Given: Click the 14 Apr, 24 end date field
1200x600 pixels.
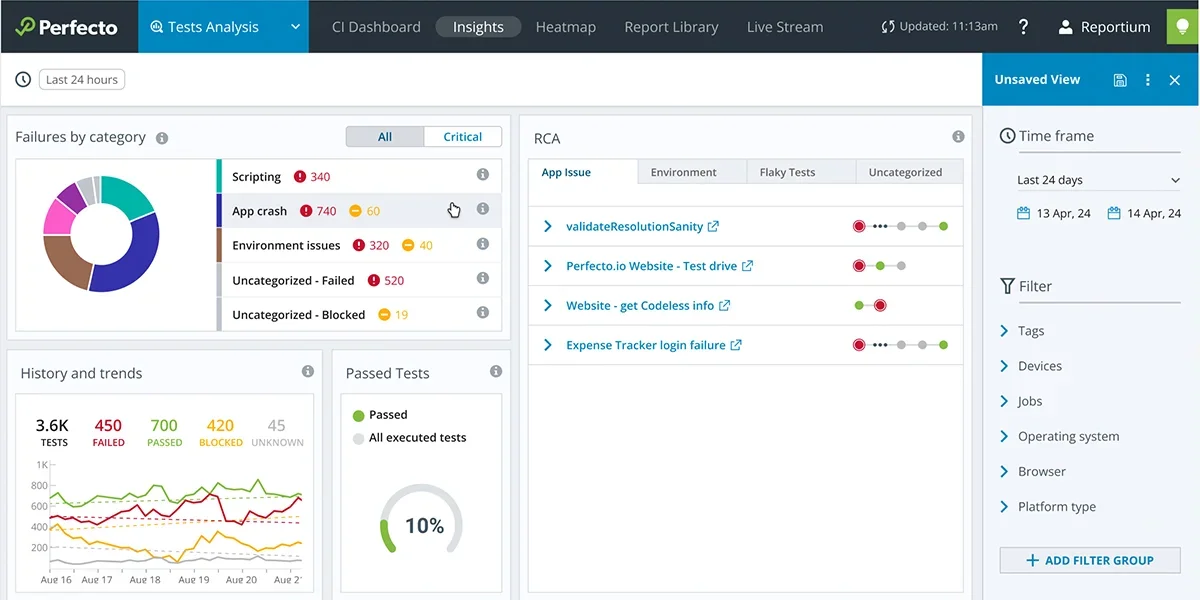Looking at the screenshot, I should pos(1144,213).
